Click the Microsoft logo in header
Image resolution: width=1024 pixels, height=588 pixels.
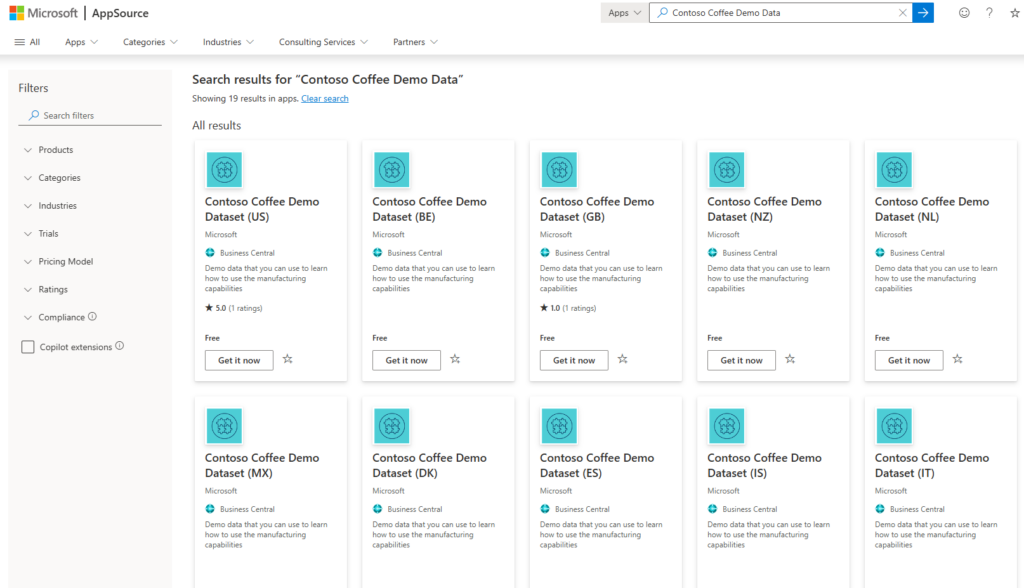tap(43, 12)
